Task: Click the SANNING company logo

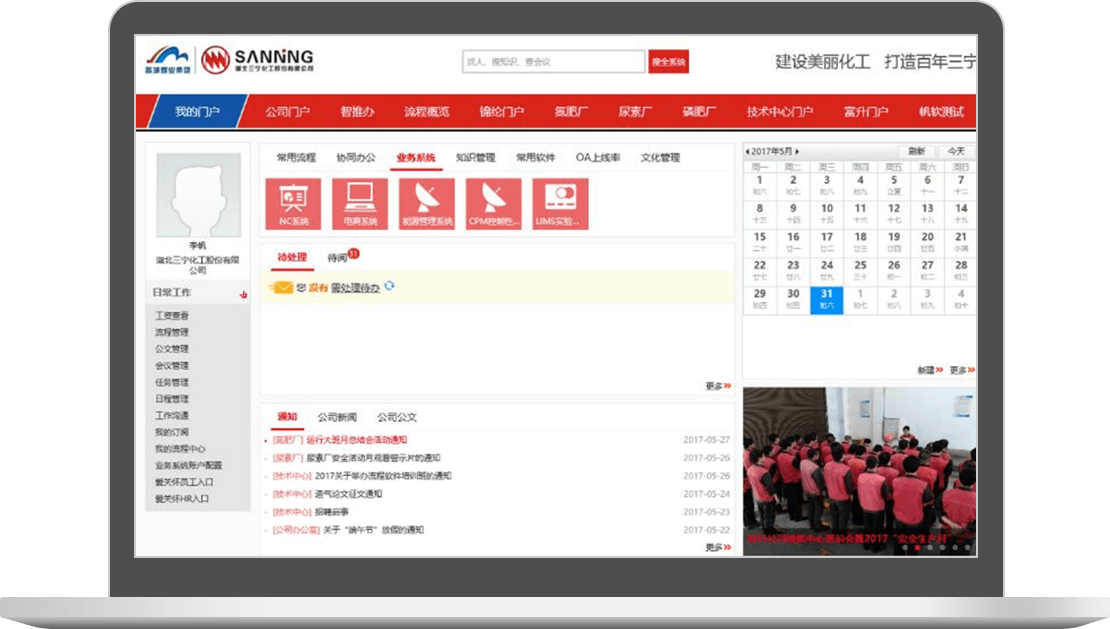Action: (258, 60)
